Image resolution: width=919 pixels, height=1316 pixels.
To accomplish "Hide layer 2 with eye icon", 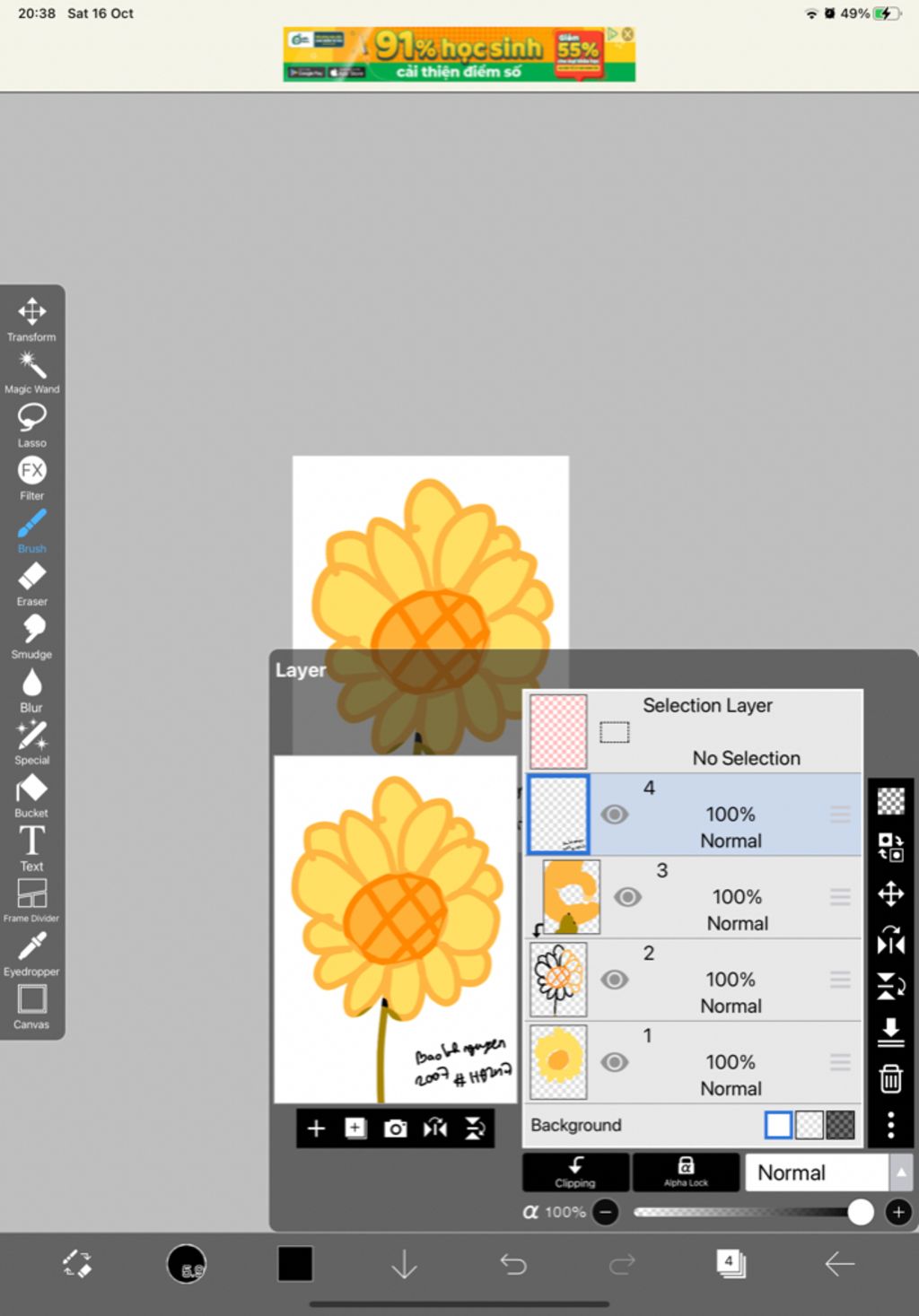I will 615,980.
